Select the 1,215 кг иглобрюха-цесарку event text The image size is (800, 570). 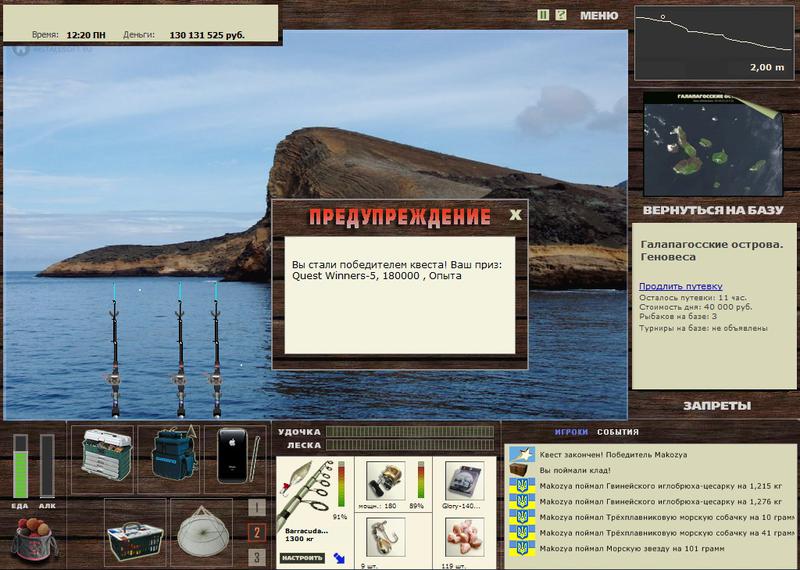click(x=661, y=486)
